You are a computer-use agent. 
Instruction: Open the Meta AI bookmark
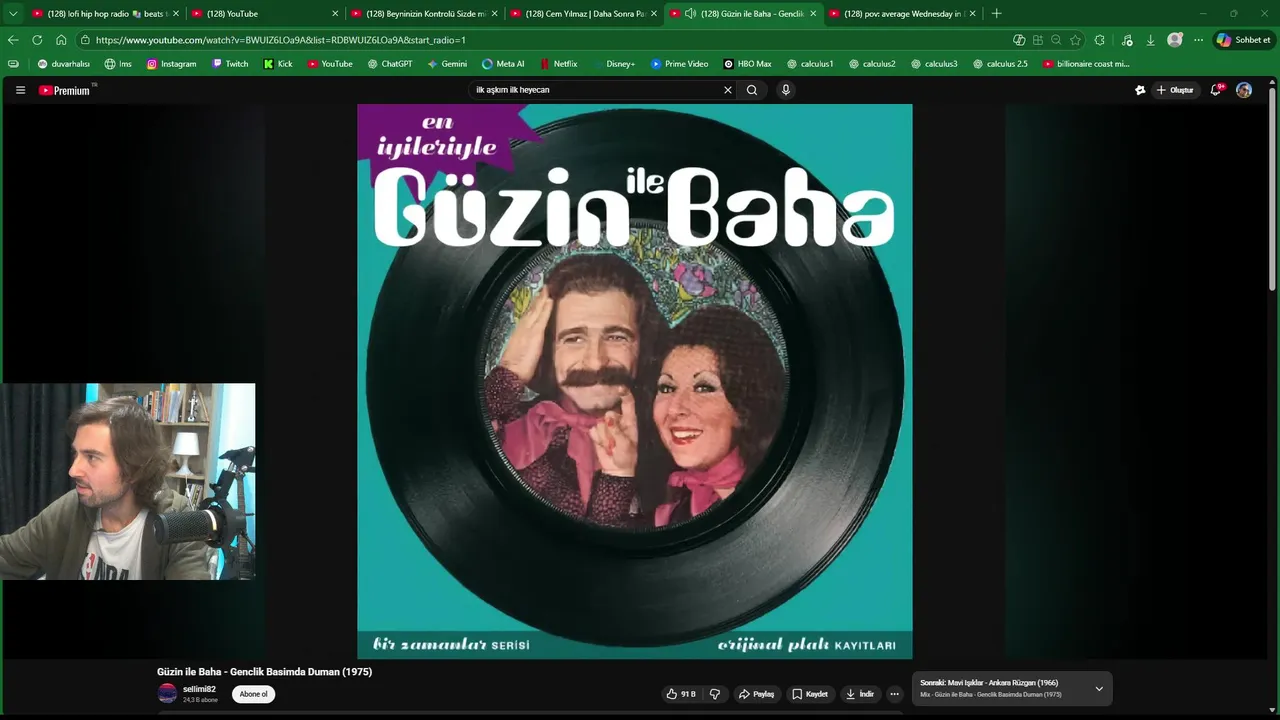503,64
